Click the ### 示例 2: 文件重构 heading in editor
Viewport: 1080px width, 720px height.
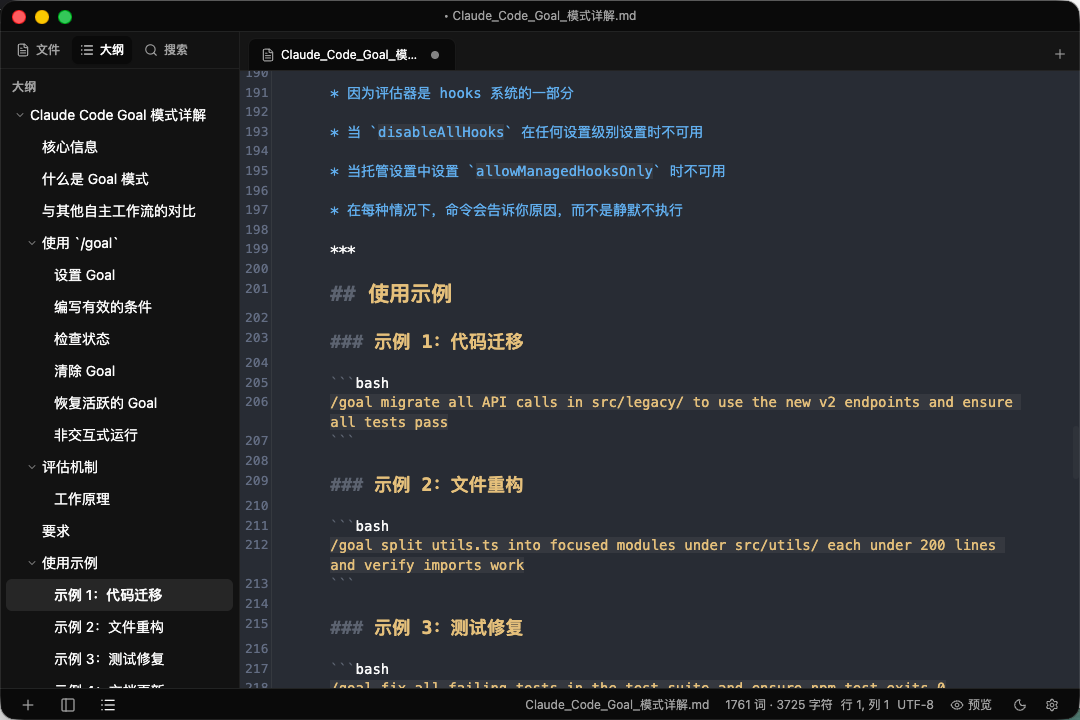click(x=426, y=485)
